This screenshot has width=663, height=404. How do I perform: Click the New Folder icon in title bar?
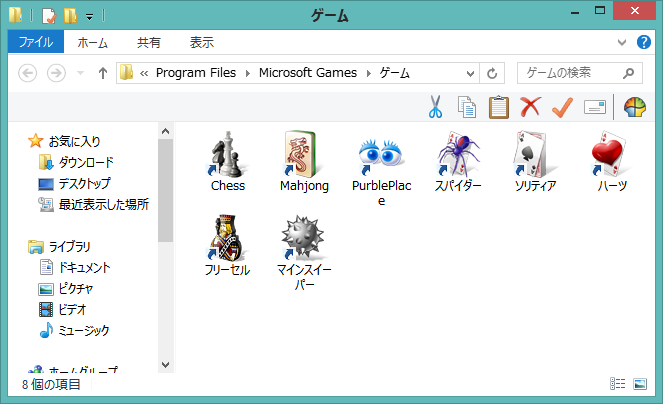[x=70, y=16]
